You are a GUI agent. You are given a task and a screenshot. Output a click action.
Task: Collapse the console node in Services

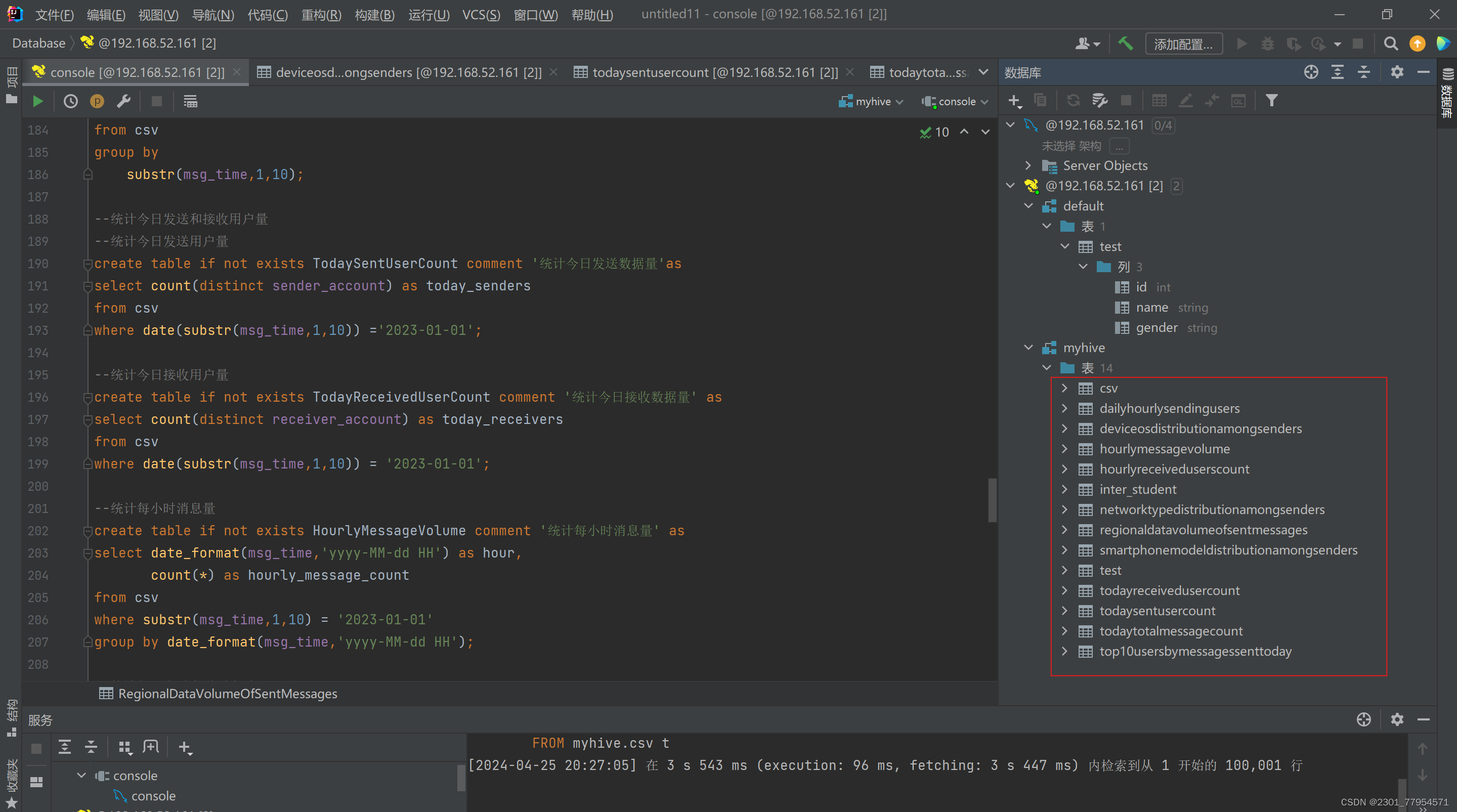(x=81, y=775)
